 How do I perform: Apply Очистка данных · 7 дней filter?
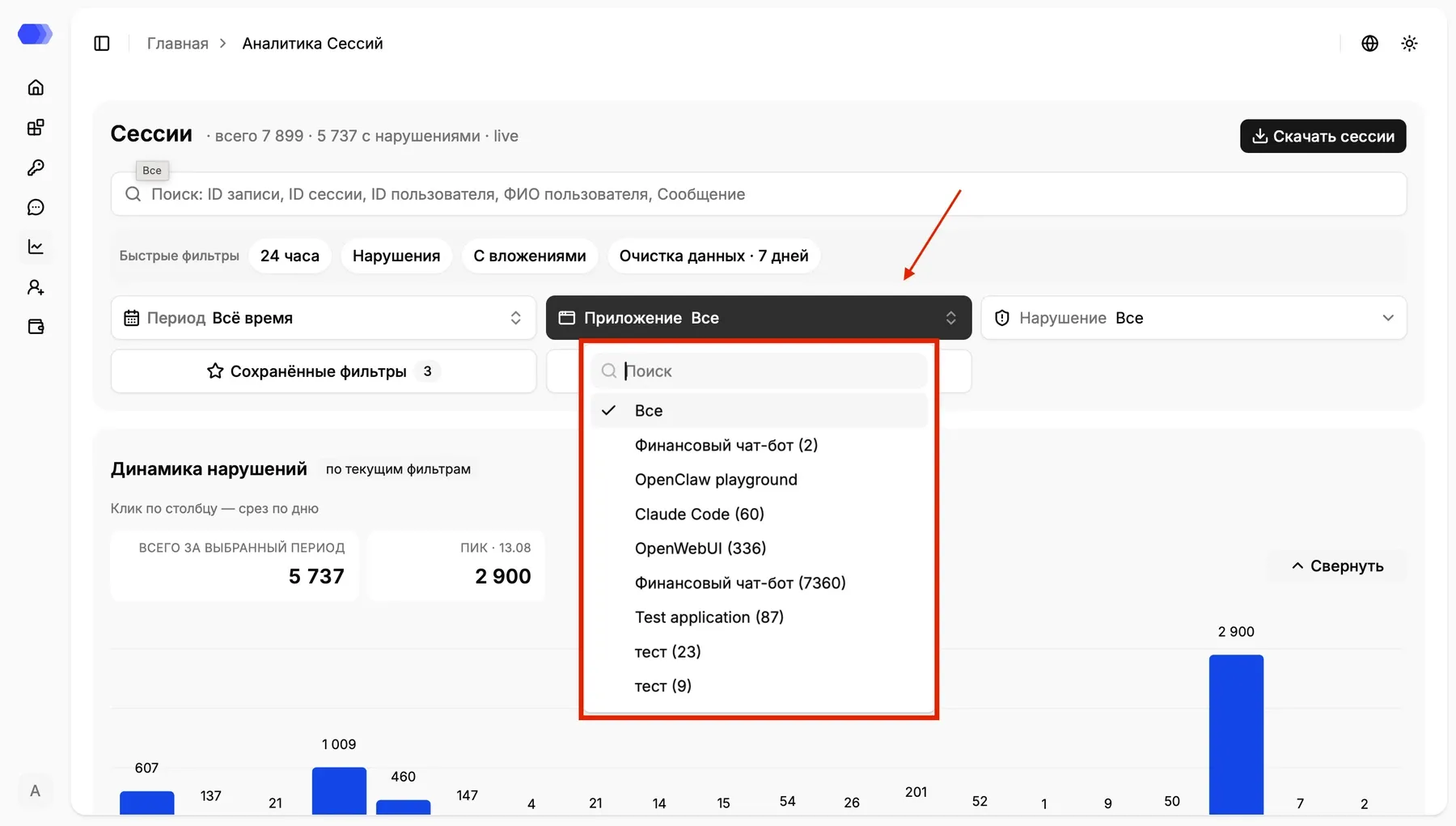[713, 256]
